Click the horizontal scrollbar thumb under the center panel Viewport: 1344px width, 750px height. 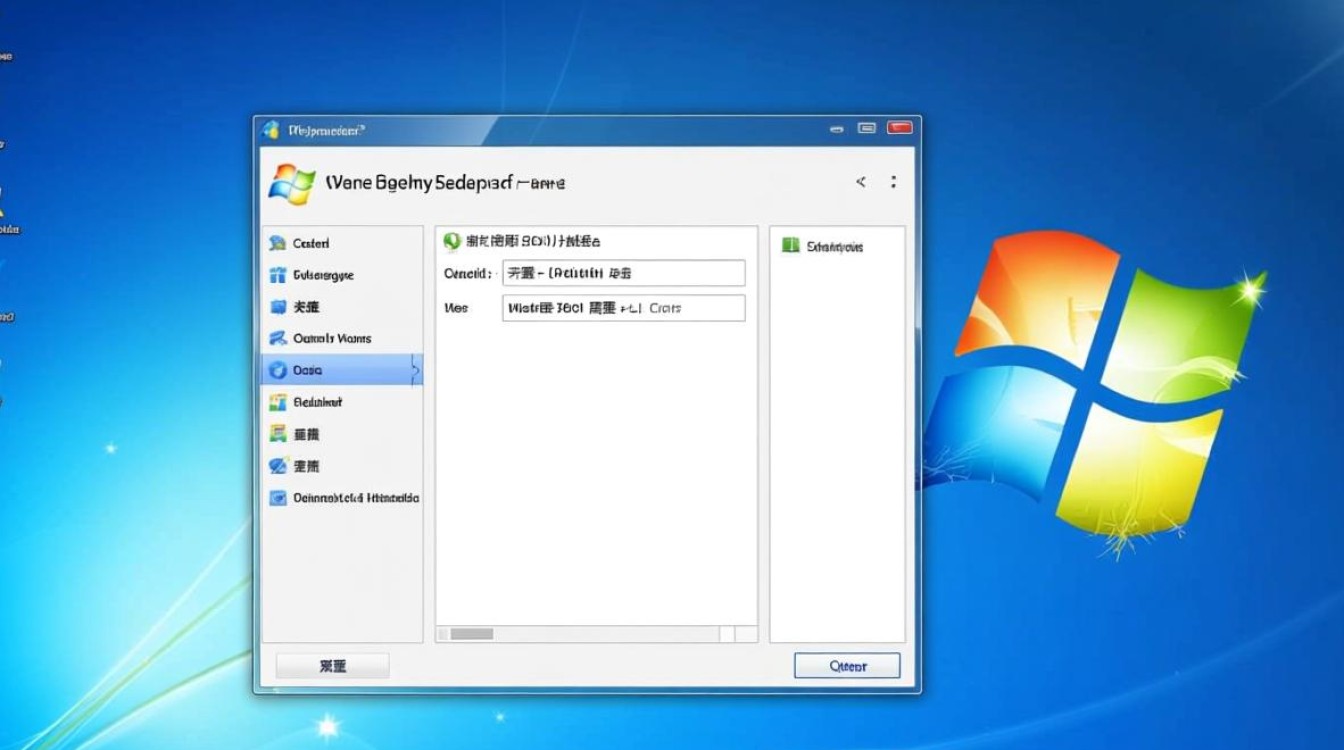[471, 634]
